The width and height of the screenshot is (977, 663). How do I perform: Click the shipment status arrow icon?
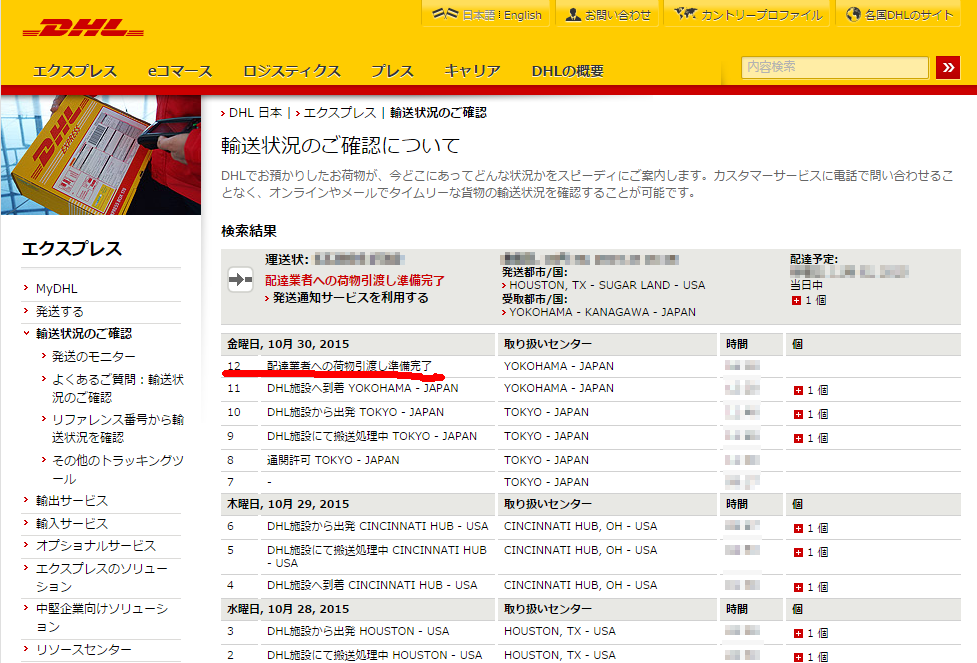[240, 280]
